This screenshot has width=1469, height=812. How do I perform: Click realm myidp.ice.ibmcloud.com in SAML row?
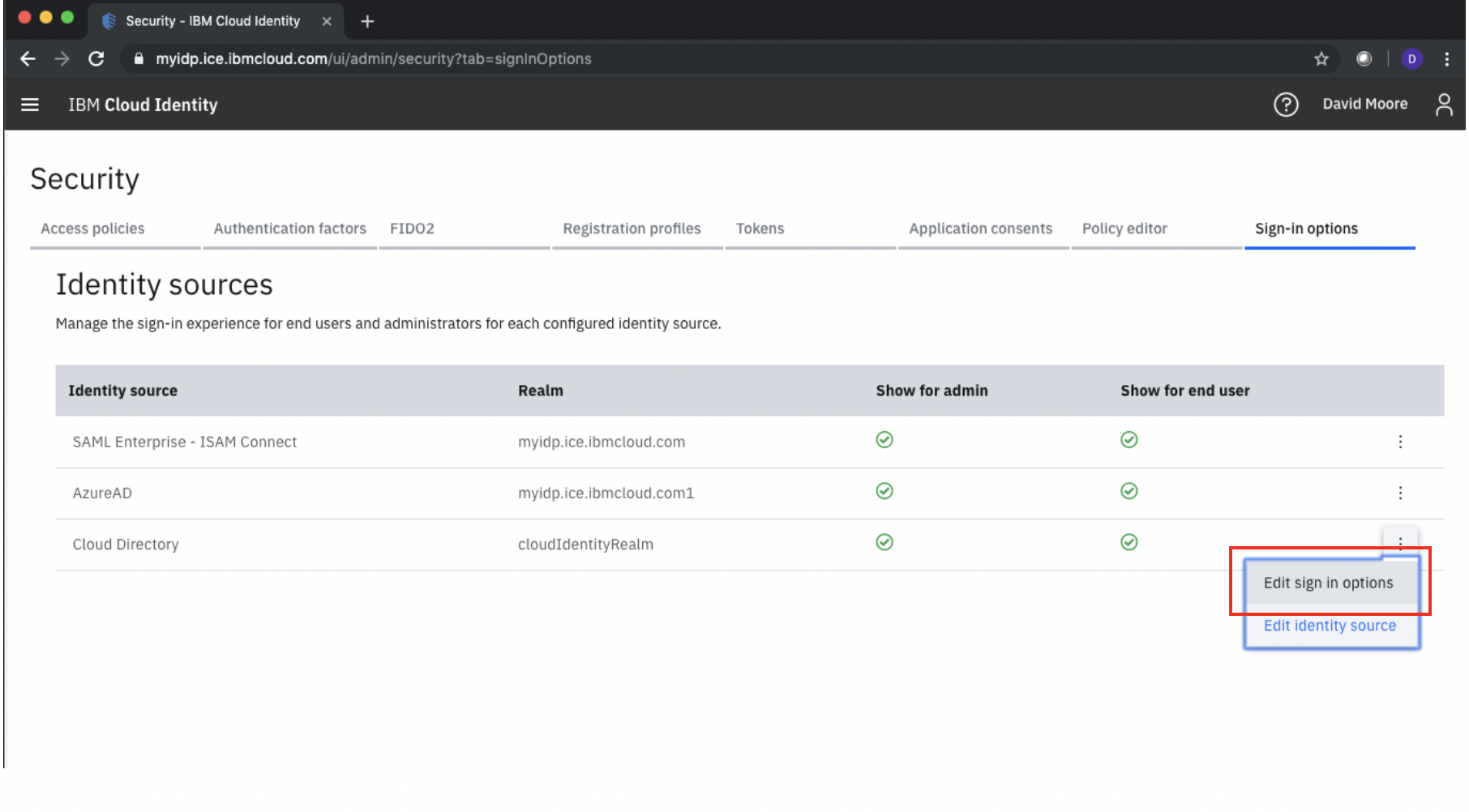tap(602, 442)
